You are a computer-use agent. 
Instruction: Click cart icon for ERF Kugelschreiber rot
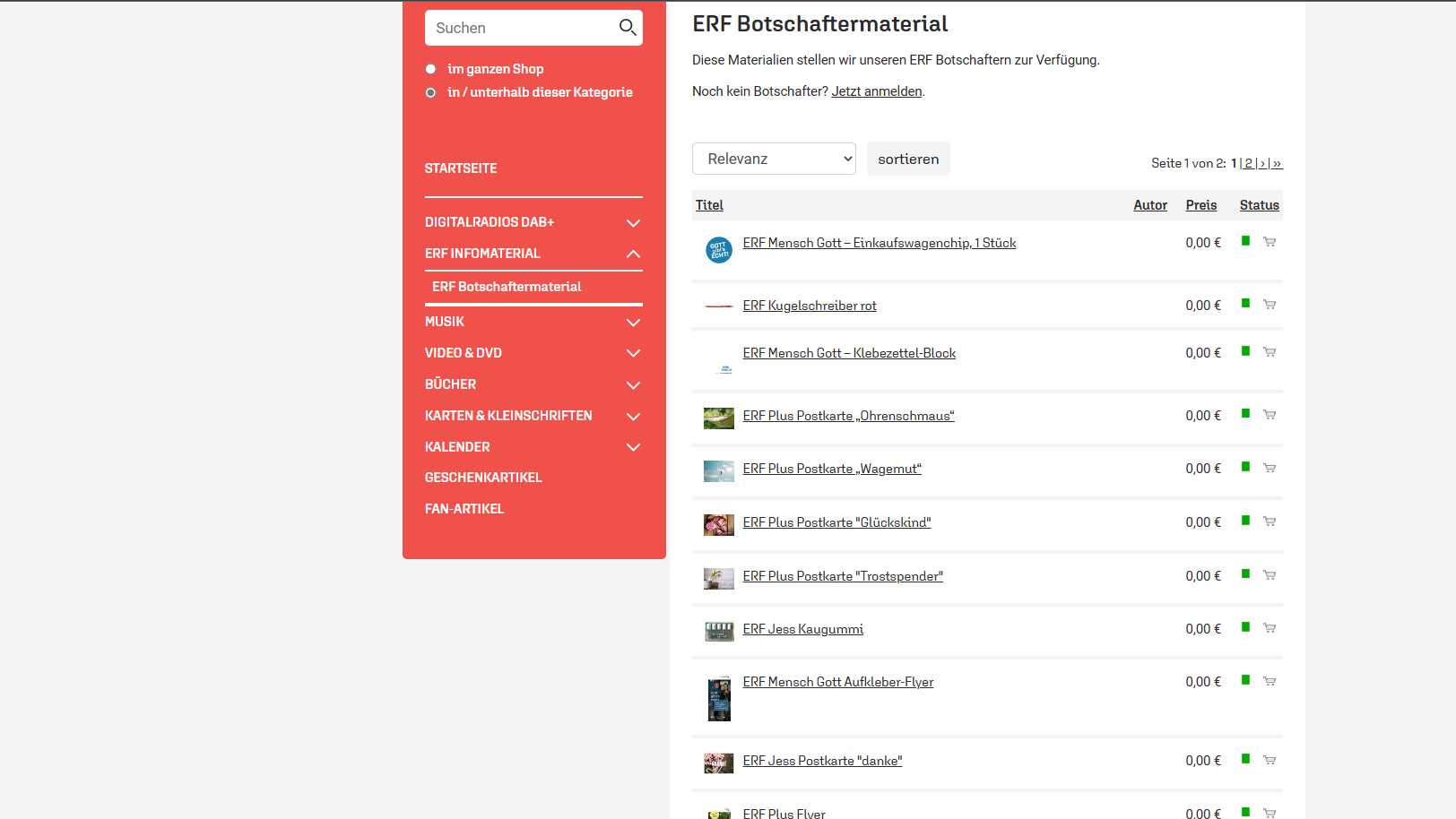pyautogui.click(x=1270, y=305)
